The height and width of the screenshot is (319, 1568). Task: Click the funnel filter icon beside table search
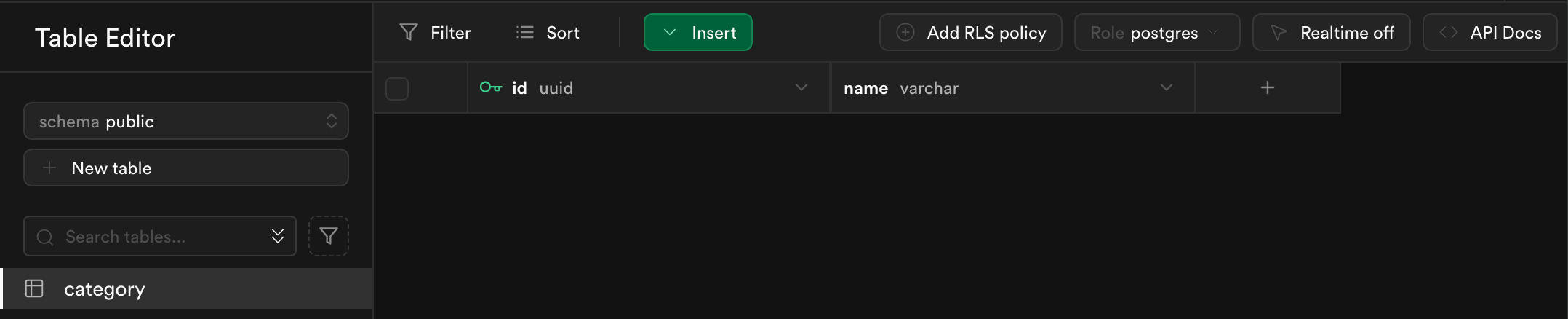[329, 236]
